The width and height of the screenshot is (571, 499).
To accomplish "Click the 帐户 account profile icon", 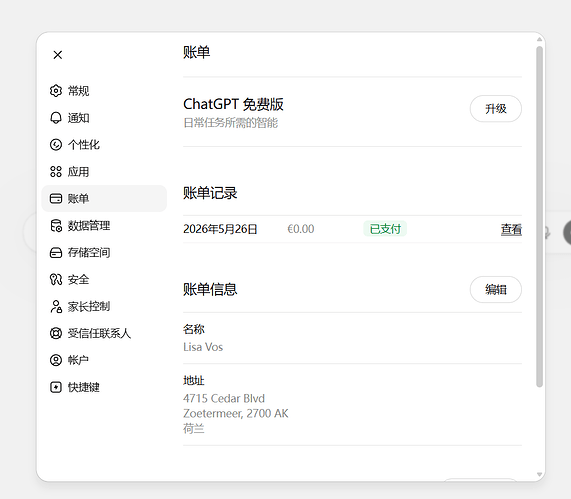I will pyautogui.click(x=56, y=360).
